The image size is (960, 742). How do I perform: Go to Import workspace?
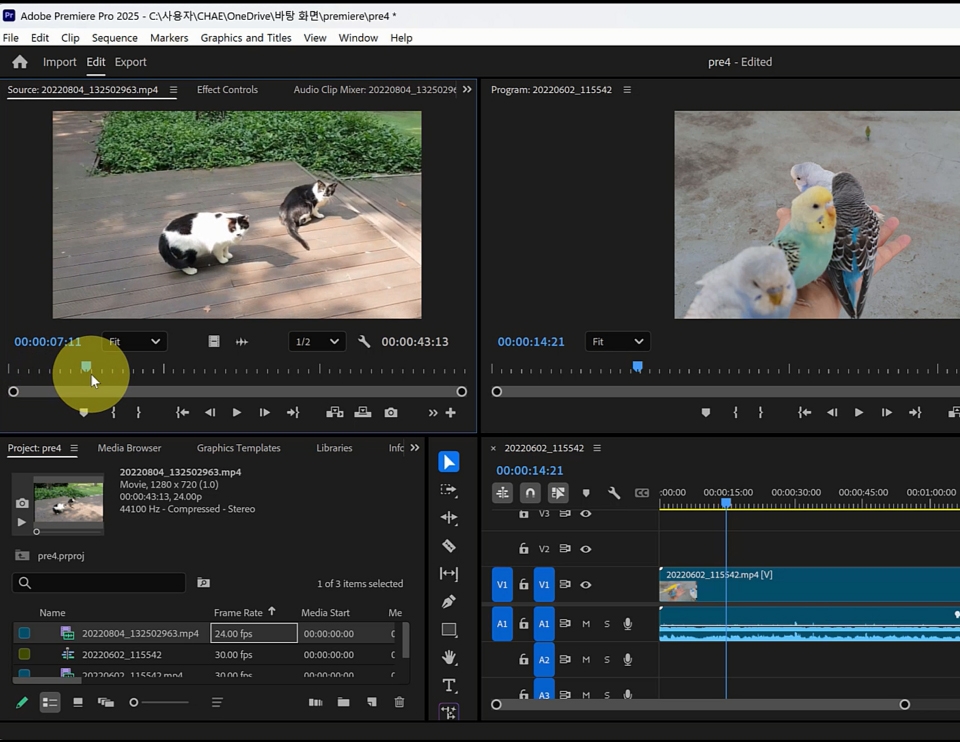coord(59,62)
